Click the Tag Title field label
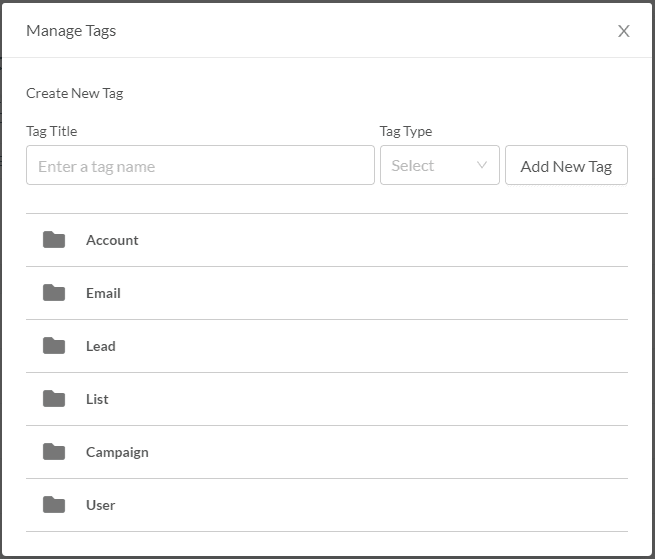 click(x=51, y=131)
